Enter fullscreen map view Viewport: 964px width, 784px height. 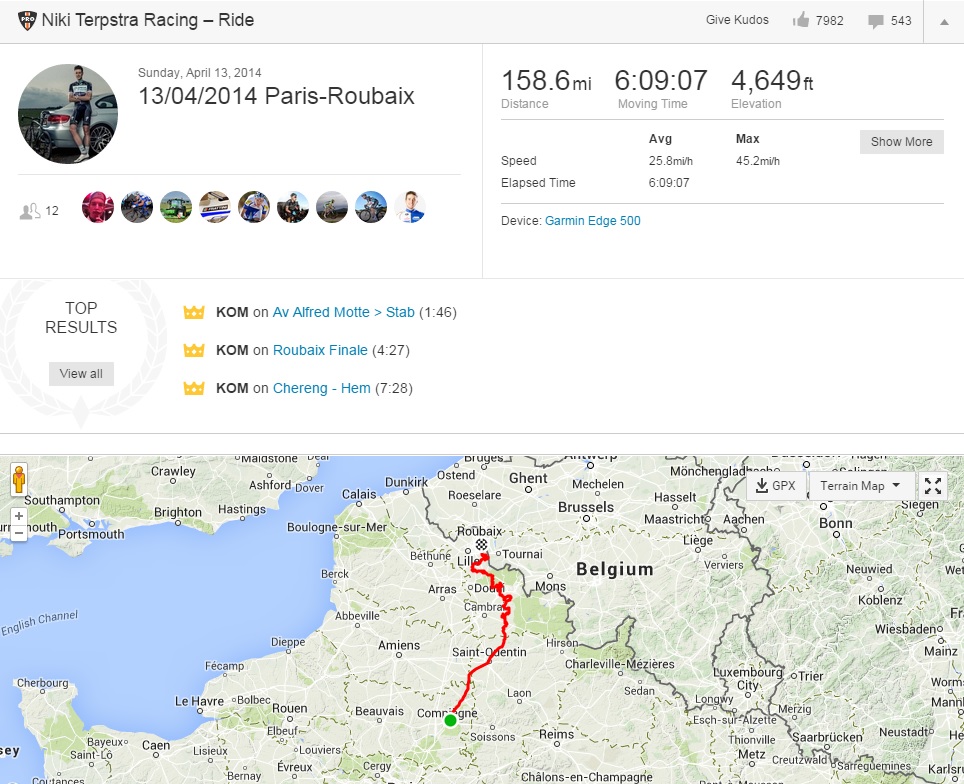pyautogui.click(x=933, y=486)
